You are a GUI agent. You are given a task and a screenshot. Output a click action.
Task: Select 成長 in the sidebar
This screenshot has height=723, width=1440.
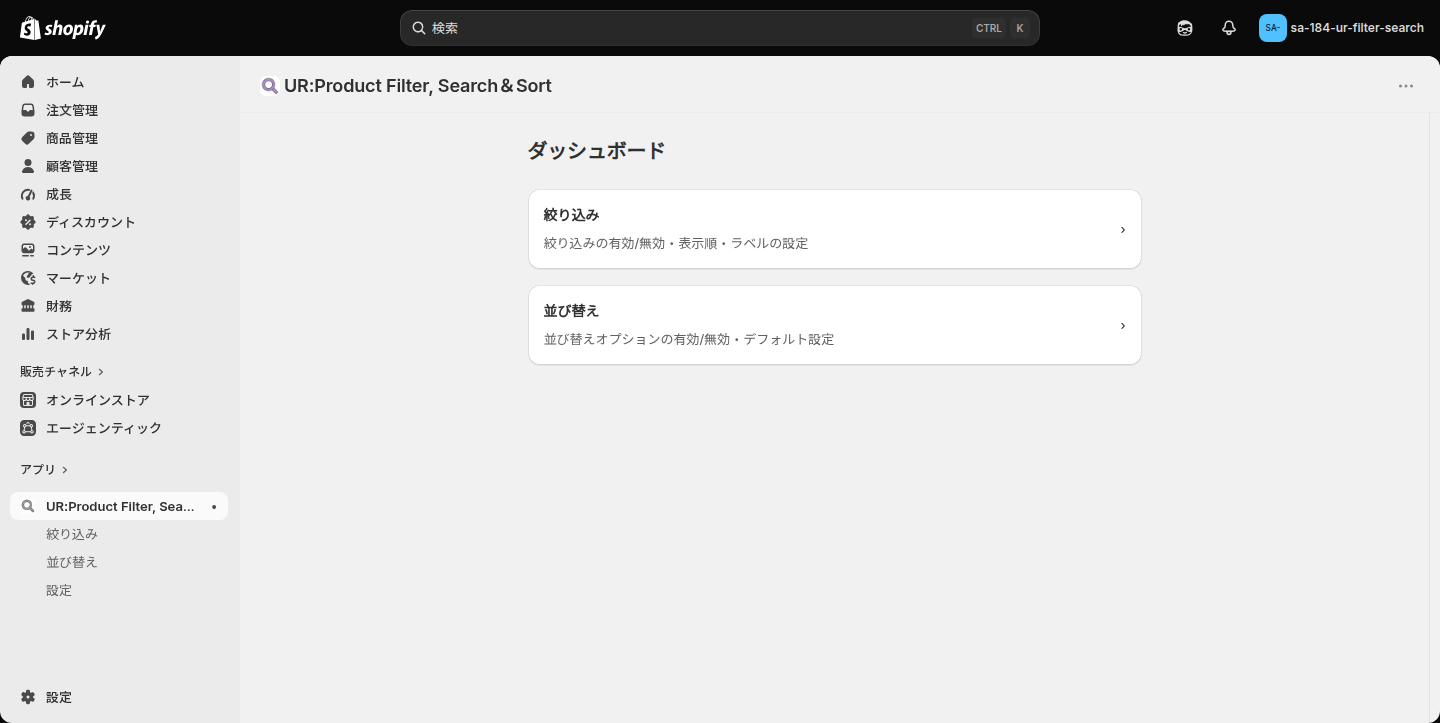tap(120, 194)
